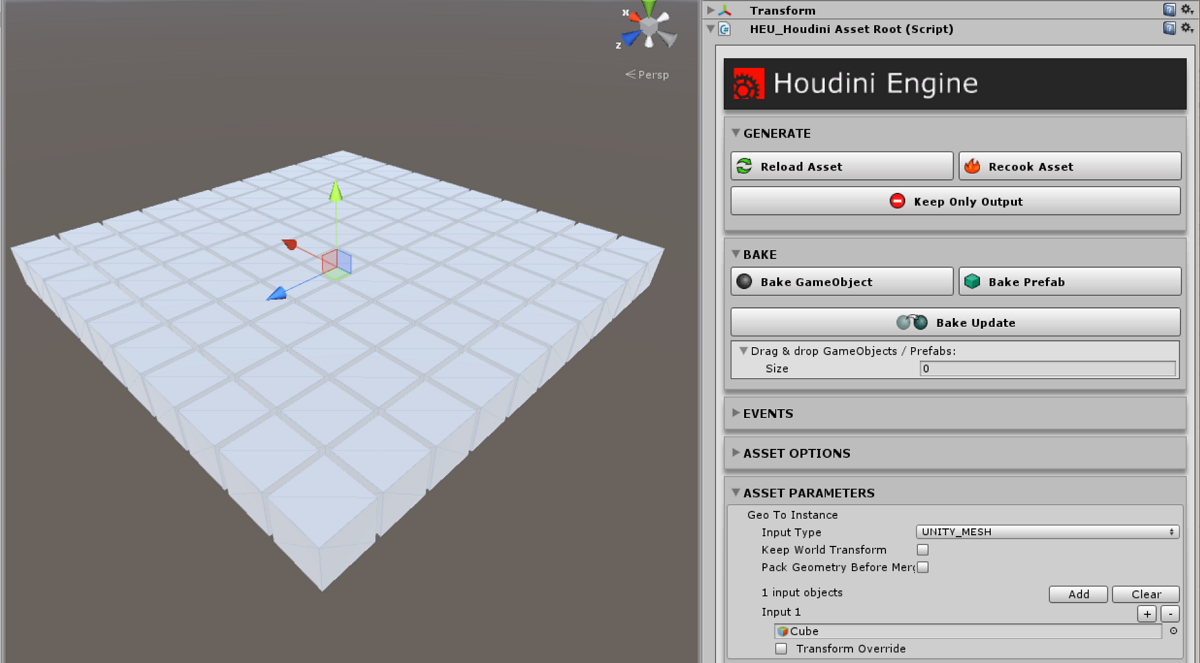Viewport: 1200px width, 663px height.
Task: Click the Recook Asset button
Action: pos(1069,166)
